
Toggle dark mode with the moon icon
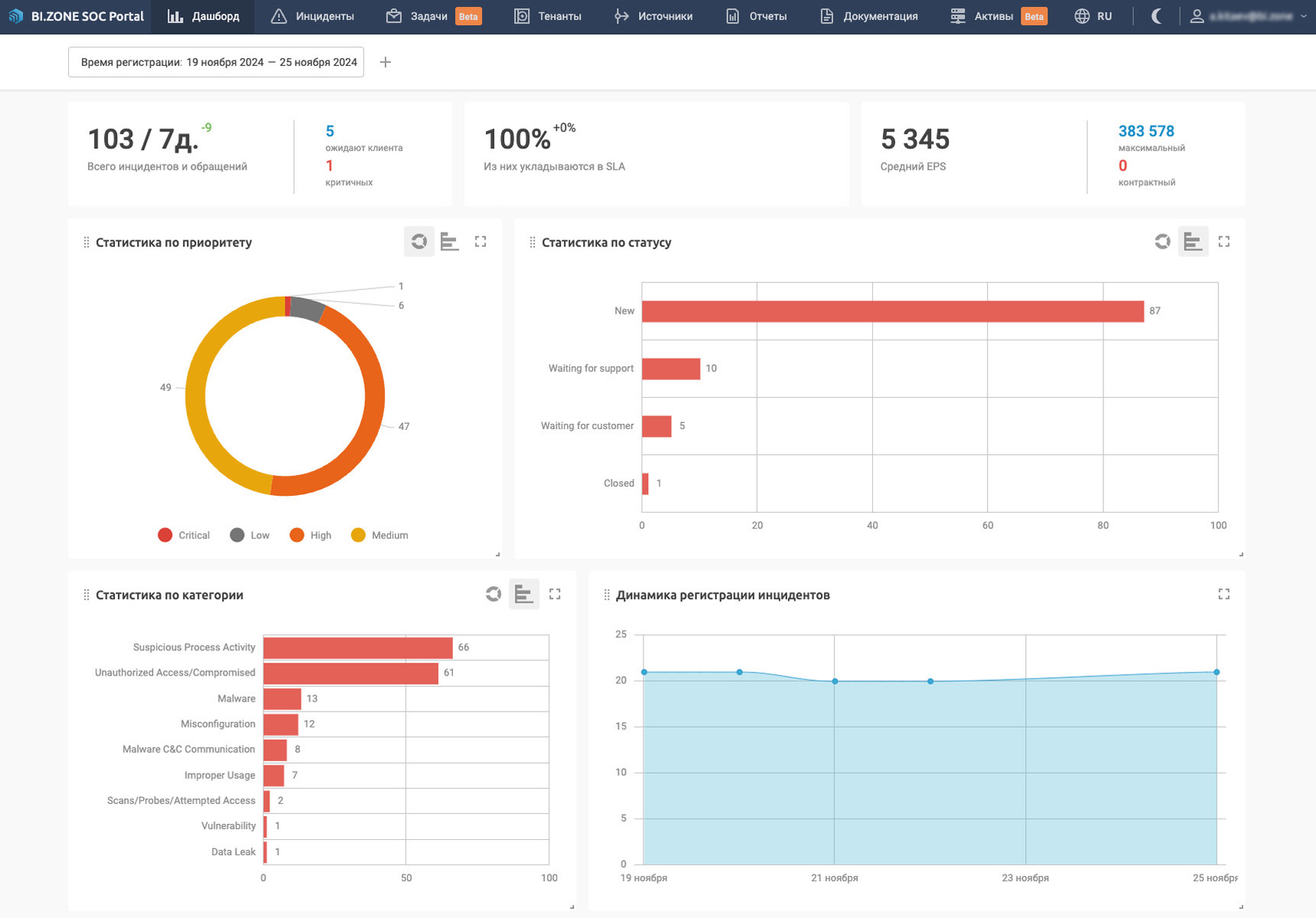point(1156,16)
